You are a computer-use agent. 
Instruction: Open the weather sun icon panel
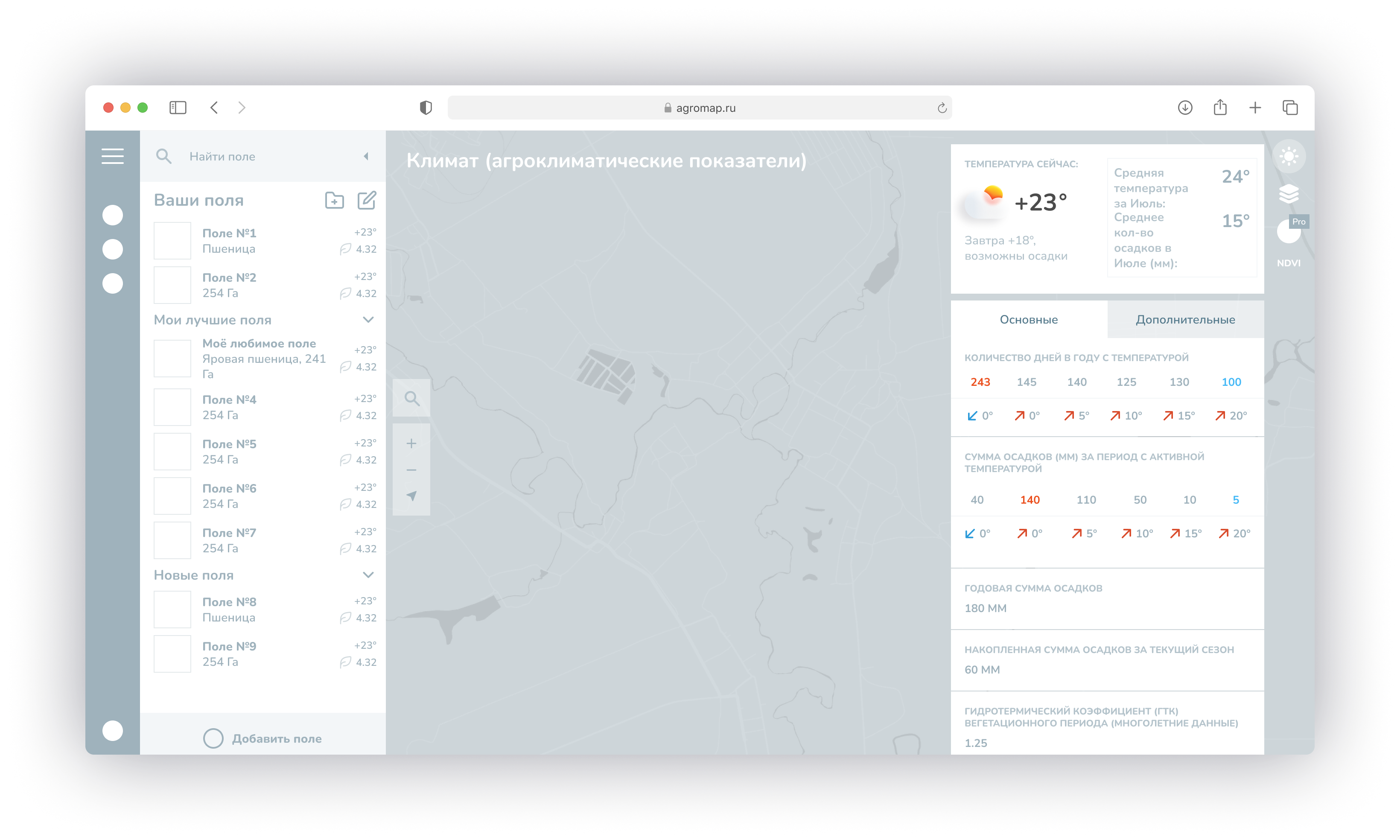click(1289, 156)
